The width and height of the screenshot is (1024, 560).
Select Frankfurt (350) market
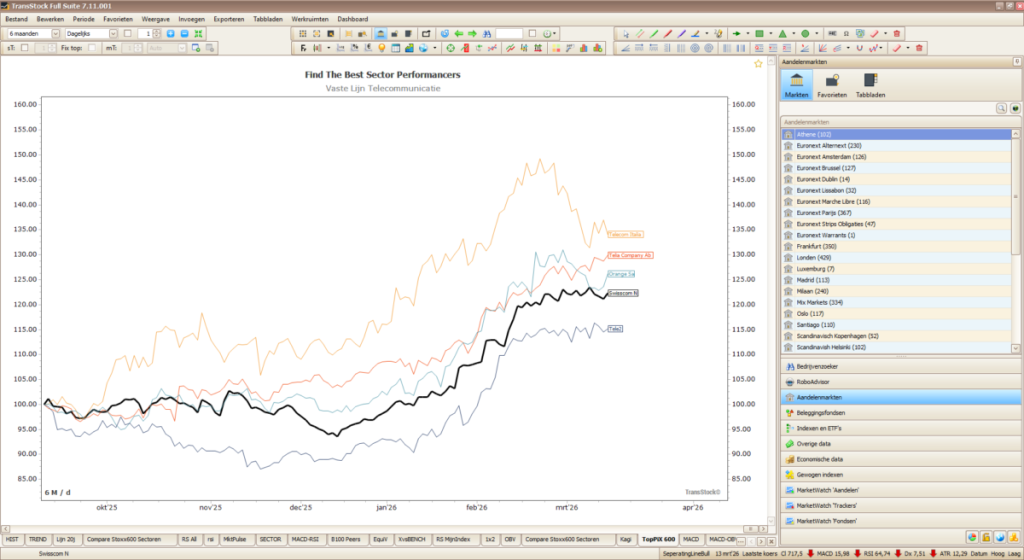(896, 246)
